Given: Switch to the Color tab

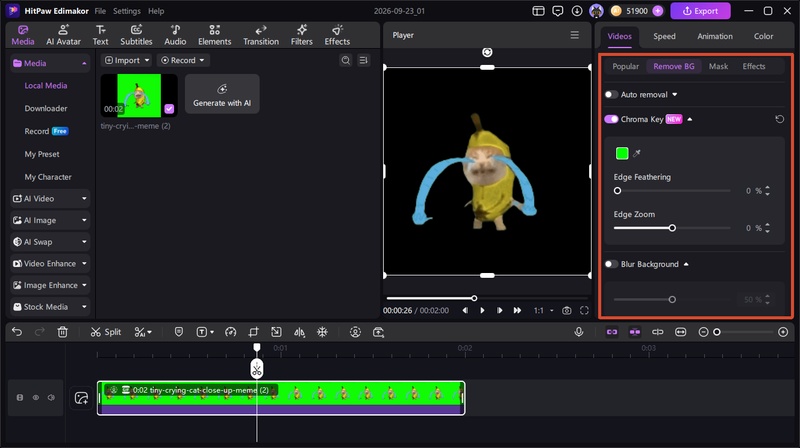Looking at the screenshot, I should click(763, 36).
